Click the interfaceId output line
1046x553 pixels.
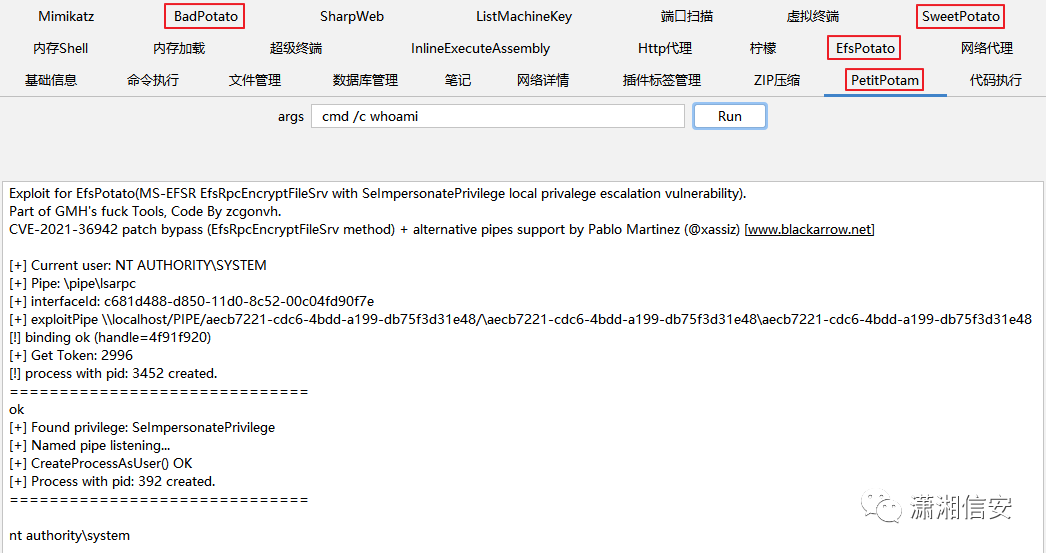[191, 302]
